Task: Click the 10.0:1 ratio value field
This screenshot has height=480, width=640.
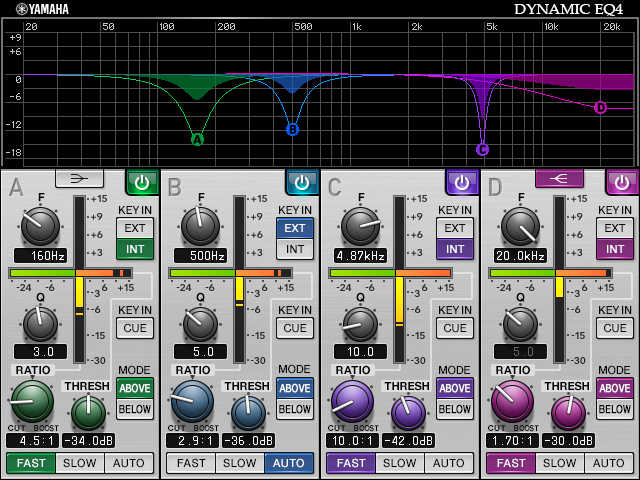Action: (352, 441)
